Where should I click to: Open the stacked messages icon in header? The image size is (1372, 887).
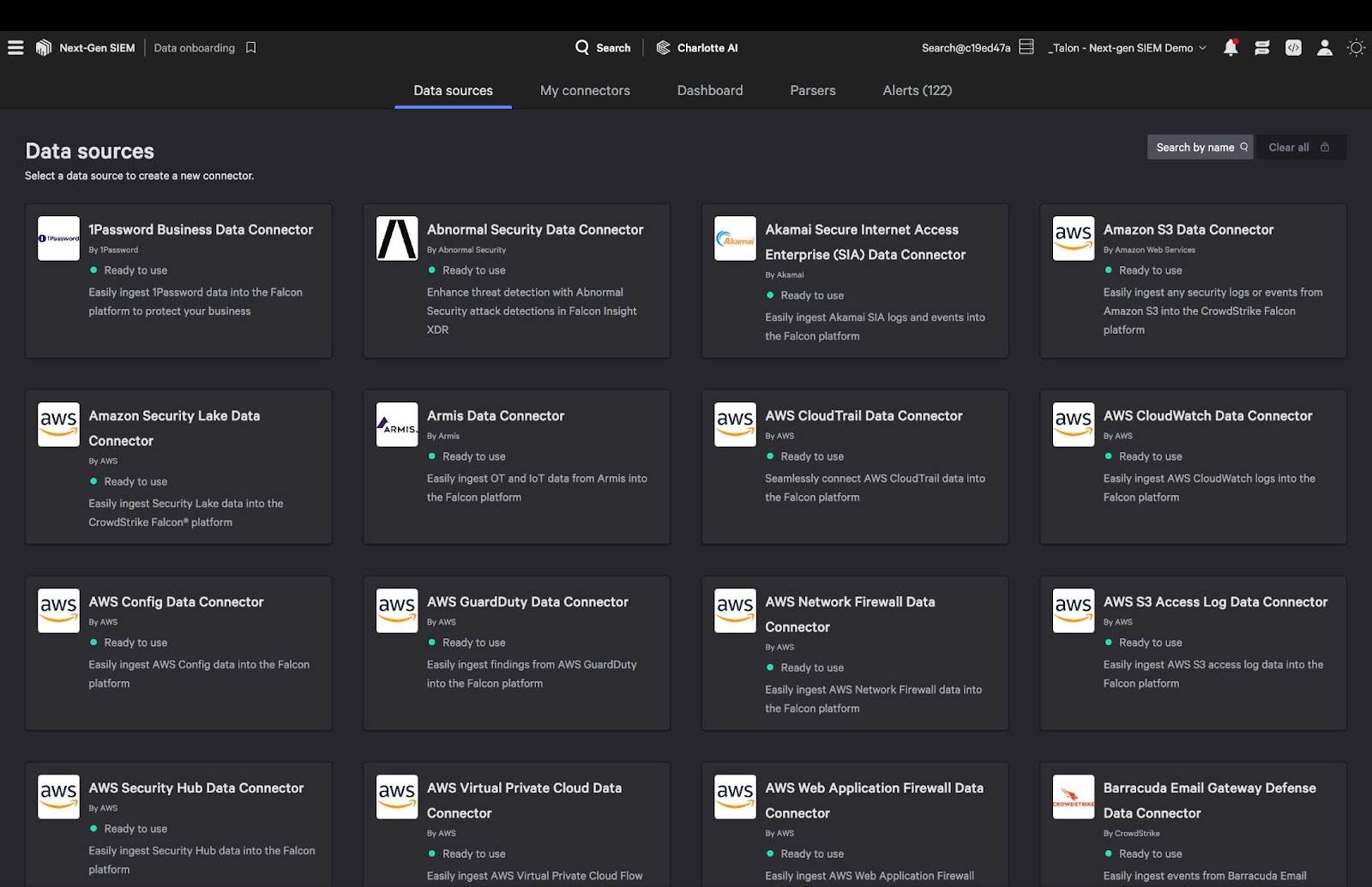tap(1262, 48)
